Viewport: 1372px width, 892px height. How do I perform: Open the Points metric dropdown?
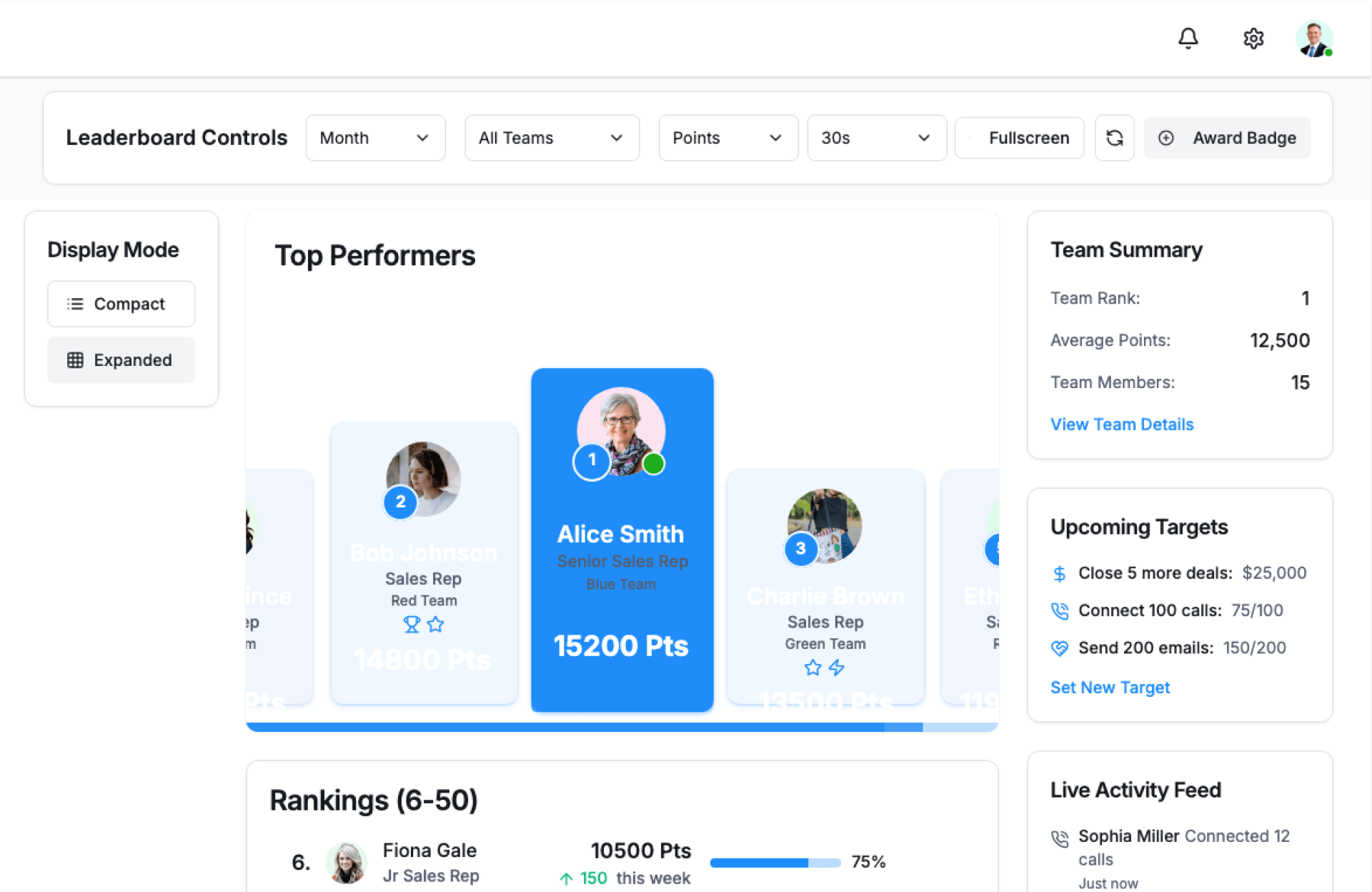[727, 138]
